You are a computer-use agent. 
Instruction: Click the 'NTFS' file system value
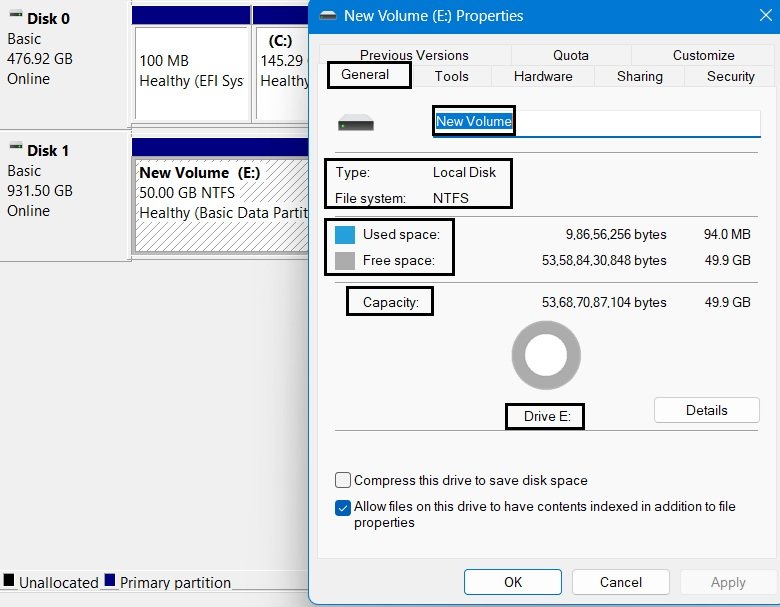point(451,198)
